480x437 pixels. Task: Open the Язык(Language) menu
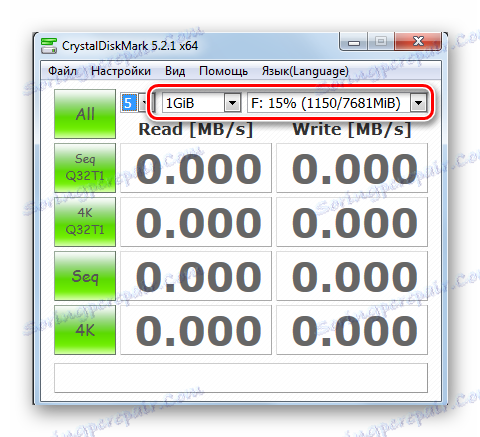[x=305, y=71]
